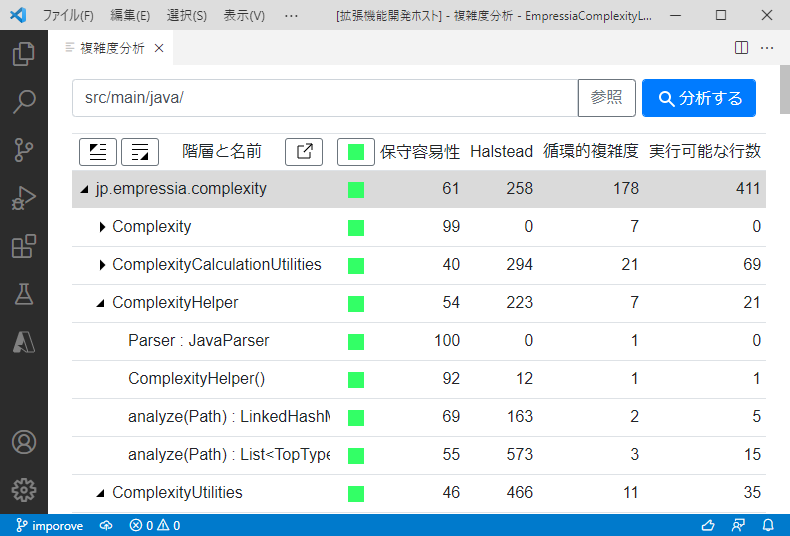Select the 複雑度分析 editor tab
This screenshot has height=536, width=790.
(111, 48)
